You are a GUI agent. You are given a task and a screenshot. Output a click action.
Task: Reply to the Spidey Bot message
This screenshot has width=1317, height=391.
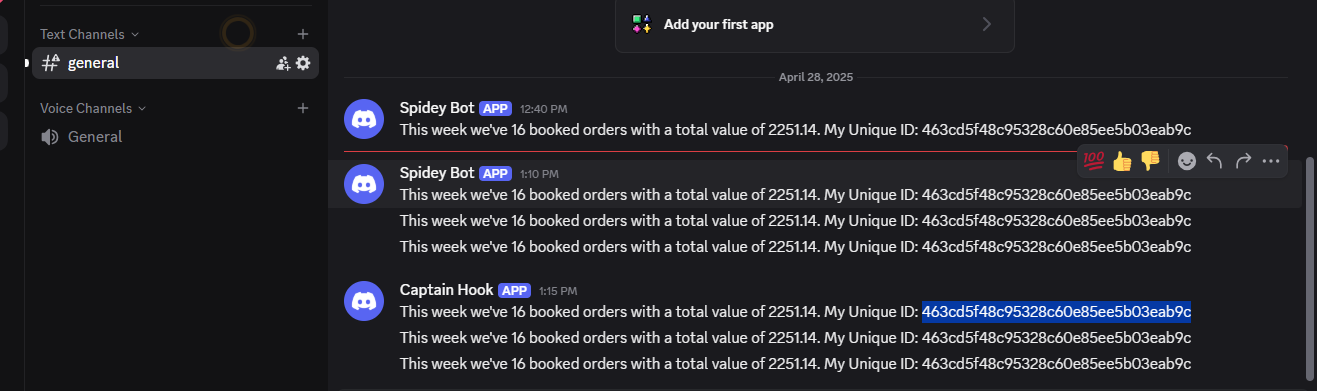(x=1215, y=160)
